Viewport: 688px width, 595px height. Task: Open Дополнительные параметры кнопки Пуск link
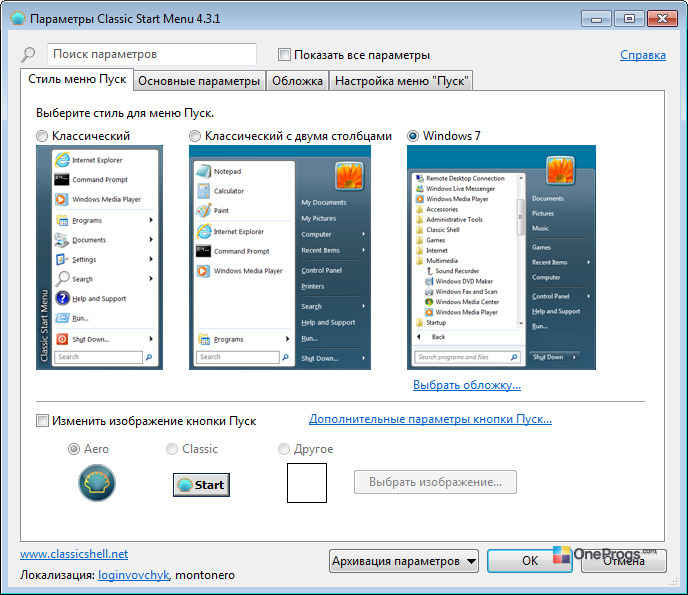click(x=430, y=419)
